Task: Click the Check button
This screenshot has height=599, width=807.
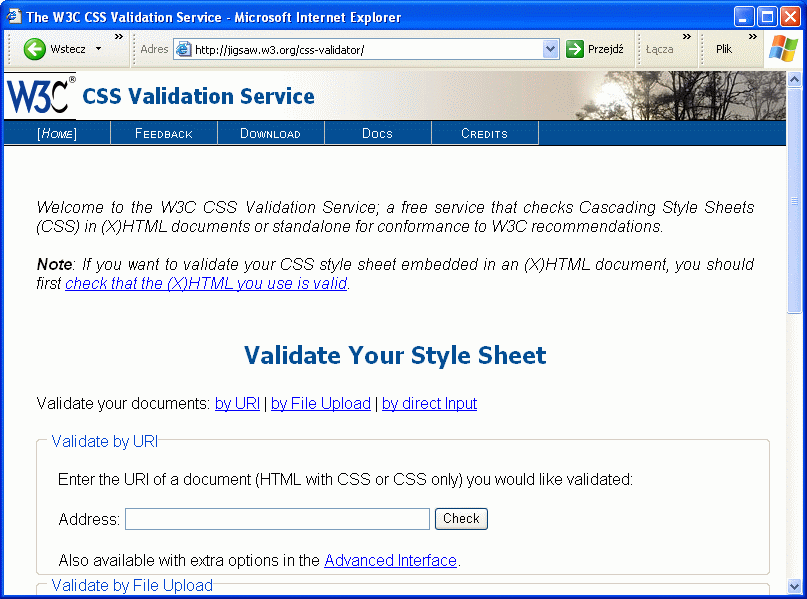Action: 461,519
